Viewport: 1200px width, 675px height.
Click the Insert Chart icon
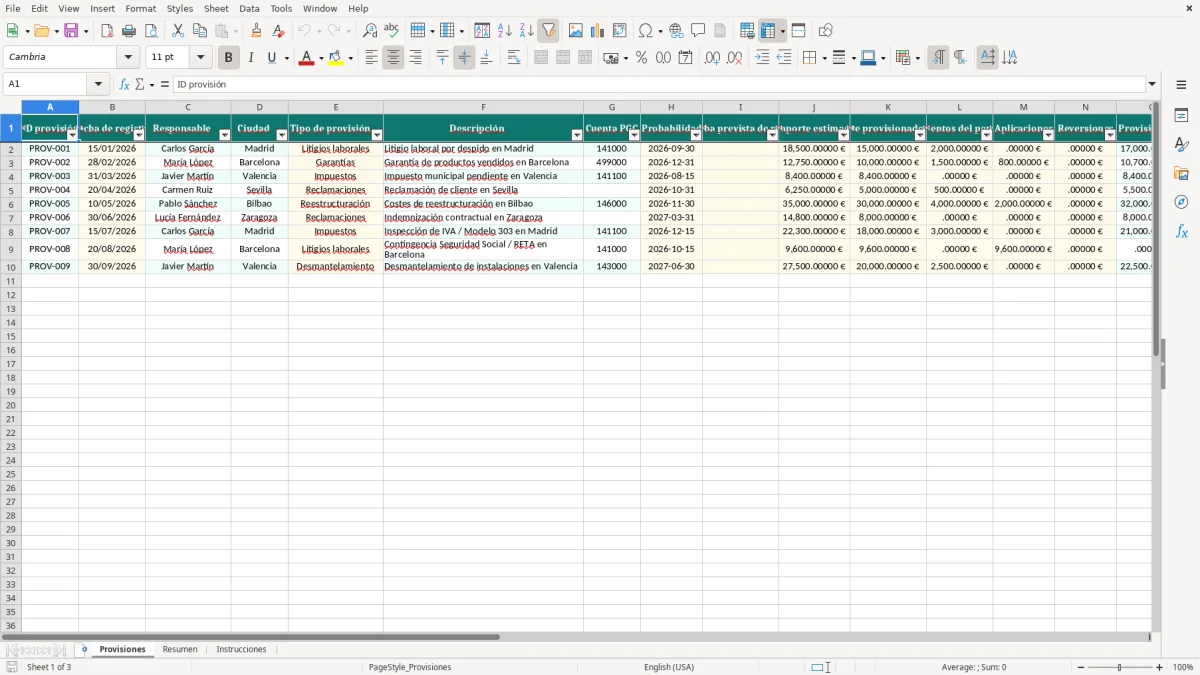[x=597, y=31]
